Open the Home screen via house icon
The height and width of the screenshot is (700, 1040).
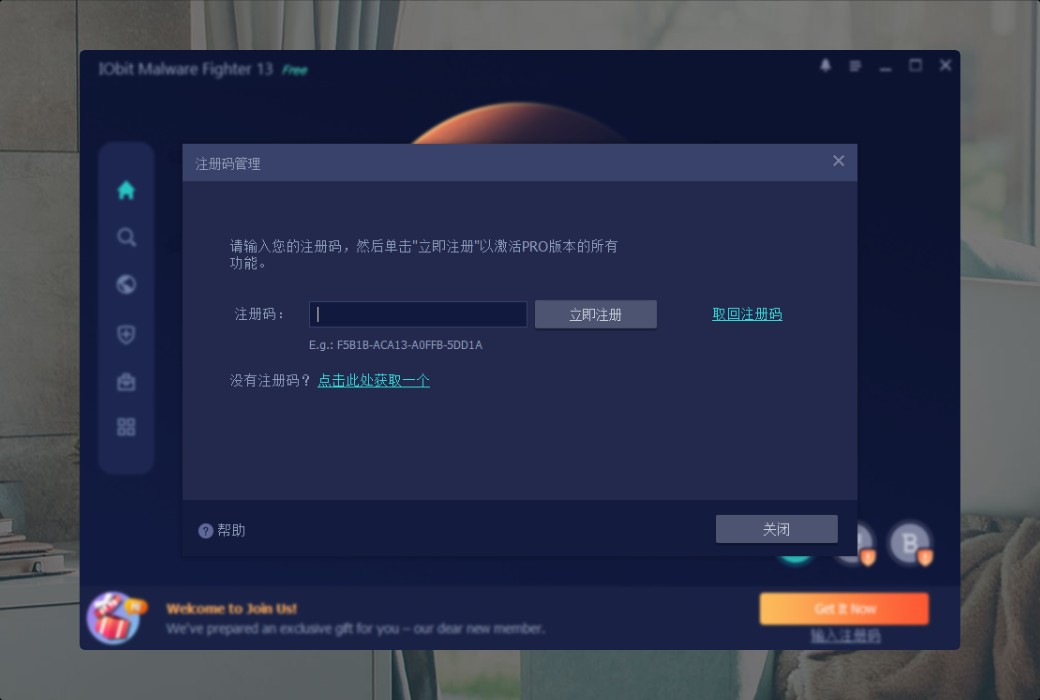(124, 190)
